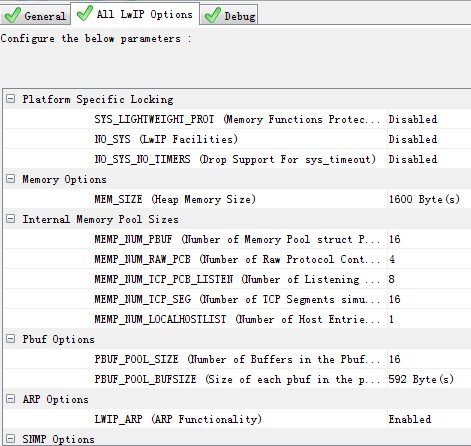Select the Pbuf Options heading
471x446 pixels.
(58, 339)
